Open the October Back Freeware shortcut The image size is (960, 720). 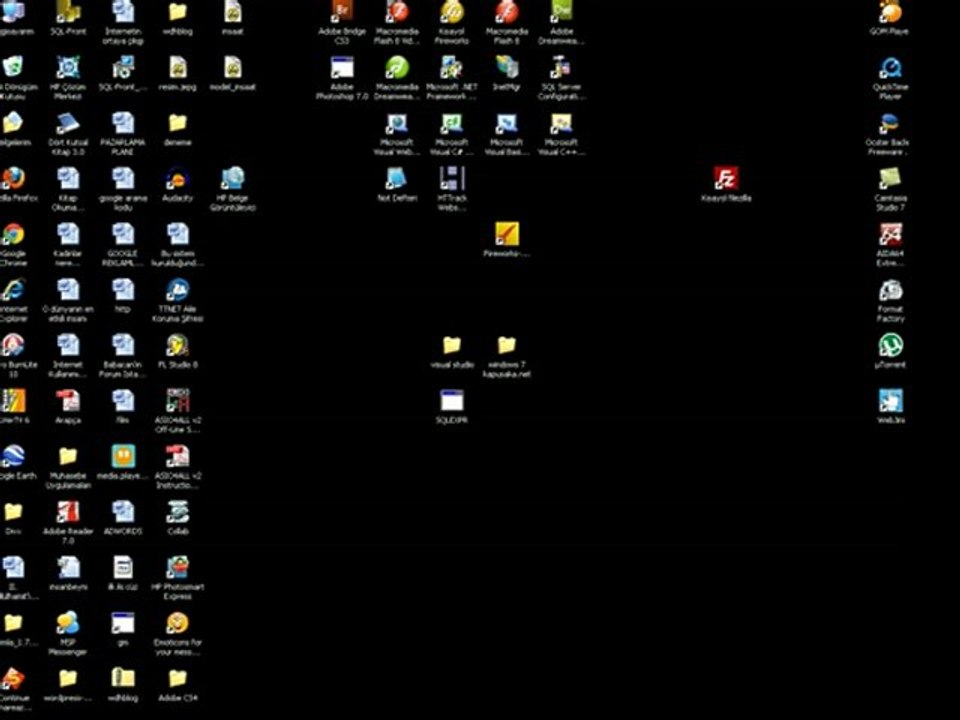890,123
